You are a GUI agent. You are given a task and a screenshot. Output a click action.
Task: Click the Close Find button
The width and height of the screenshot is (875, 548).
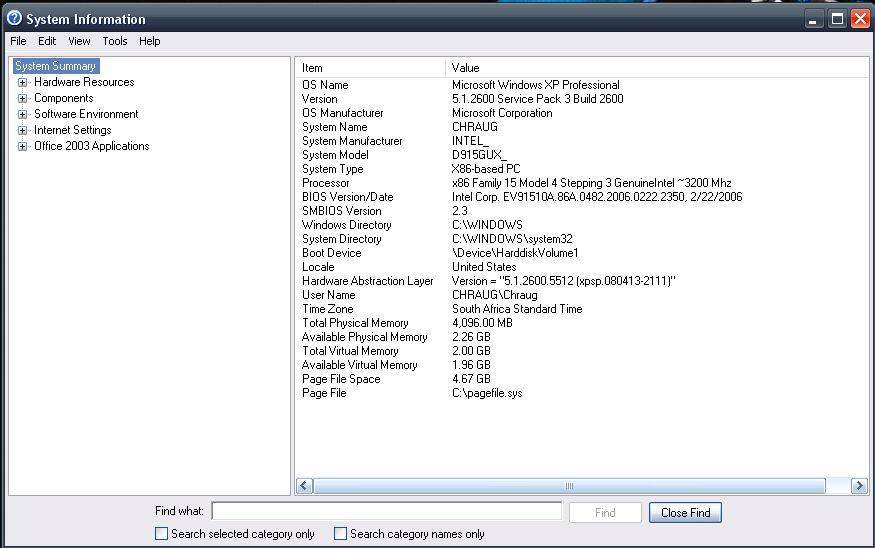[685, 513]
